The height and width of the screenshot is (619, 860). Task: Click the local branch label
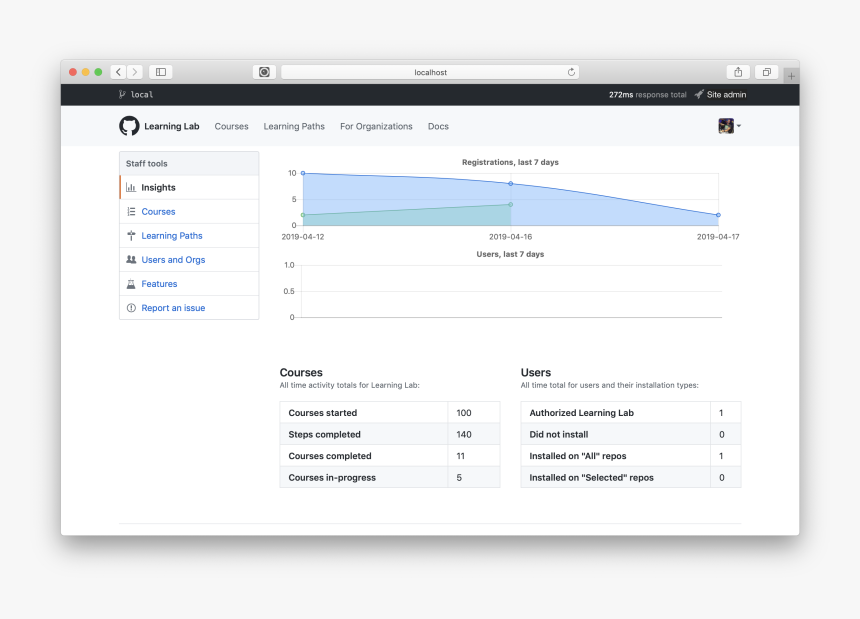[x=142, y=94]
